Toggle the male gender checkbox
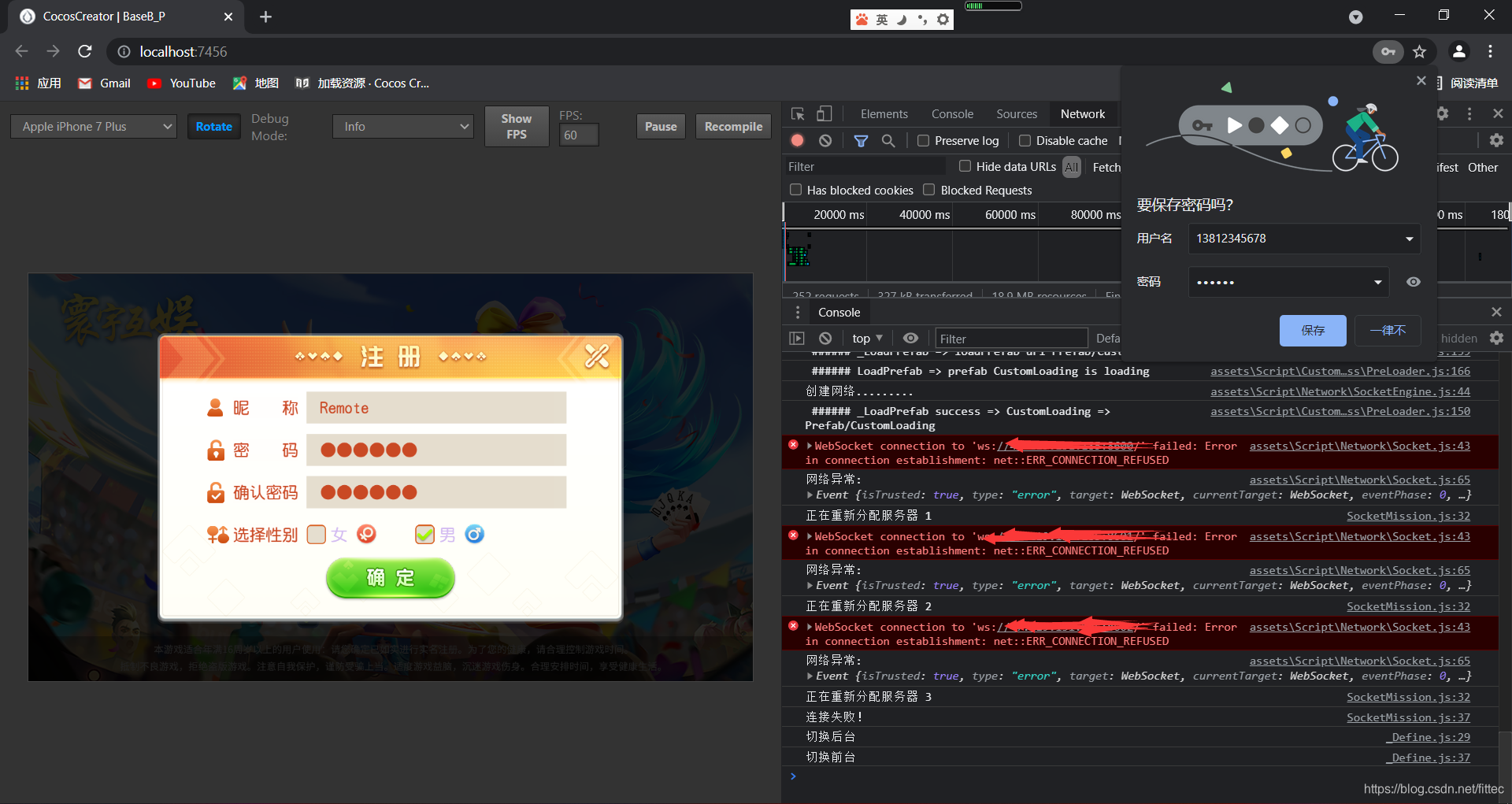The image size is (1512, 804). [x=424, y=535]
